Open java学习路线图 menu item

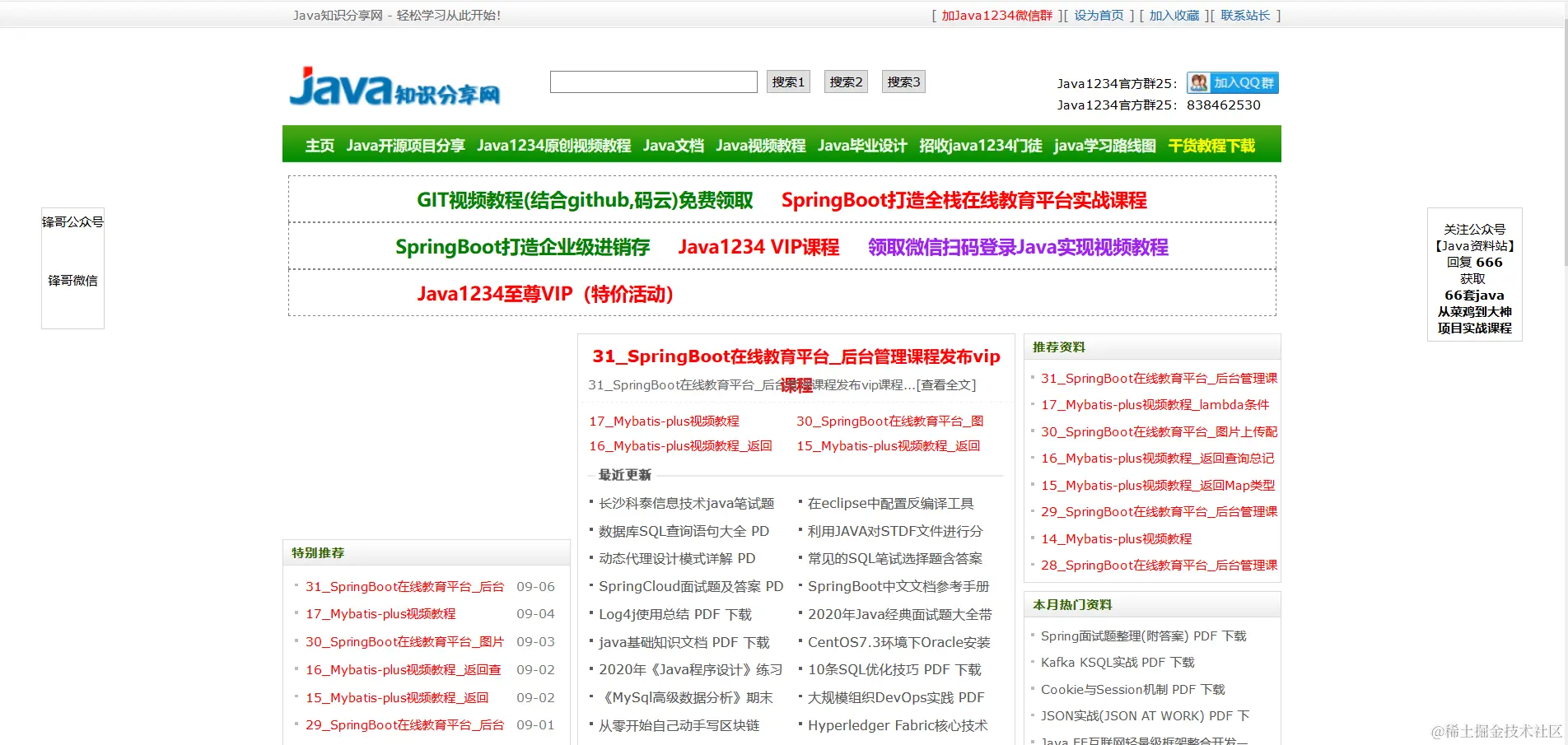[x=1104, y=146]
